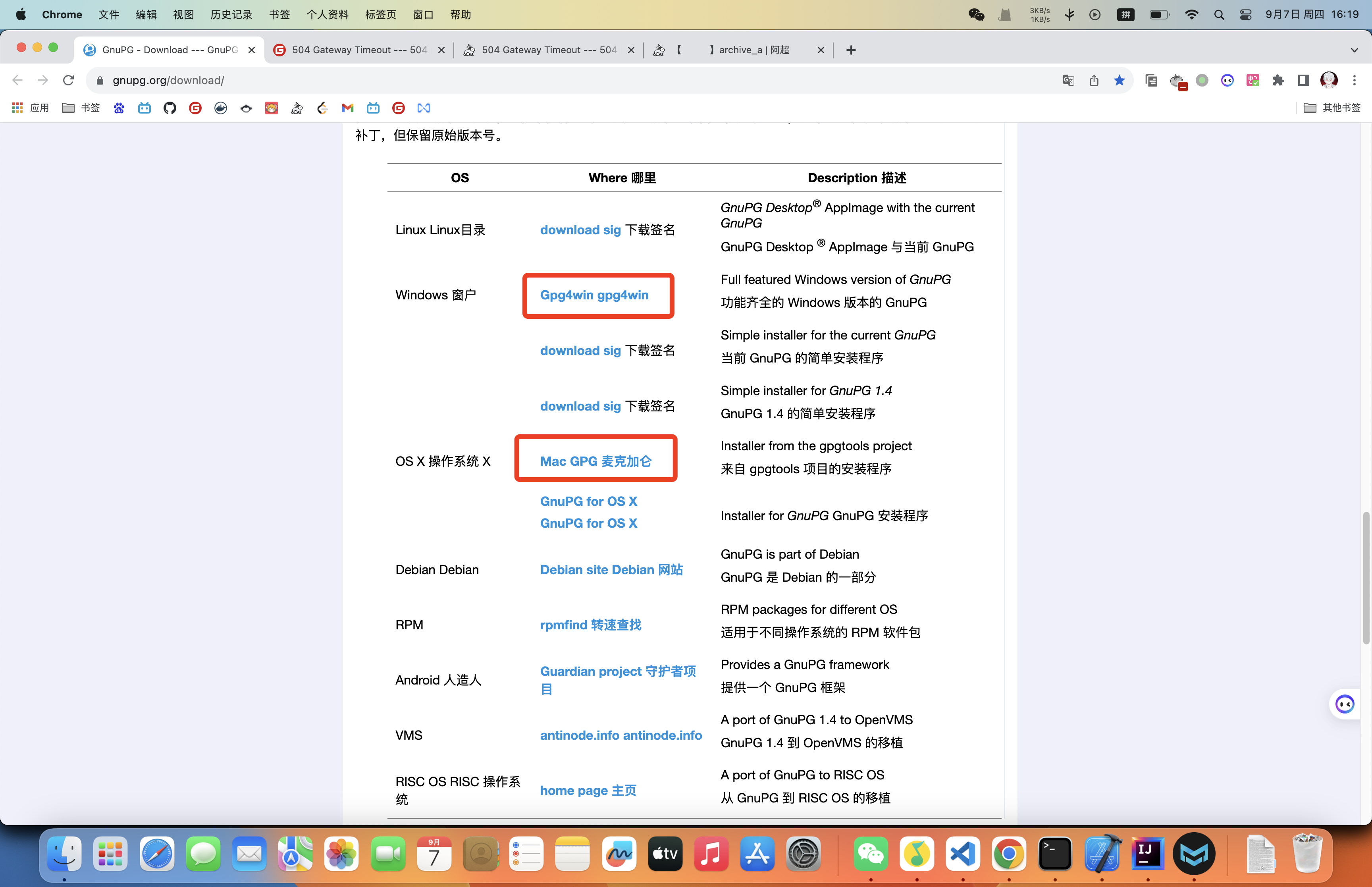Toggle the Chrome side panel icon

tap(1303, 80)
